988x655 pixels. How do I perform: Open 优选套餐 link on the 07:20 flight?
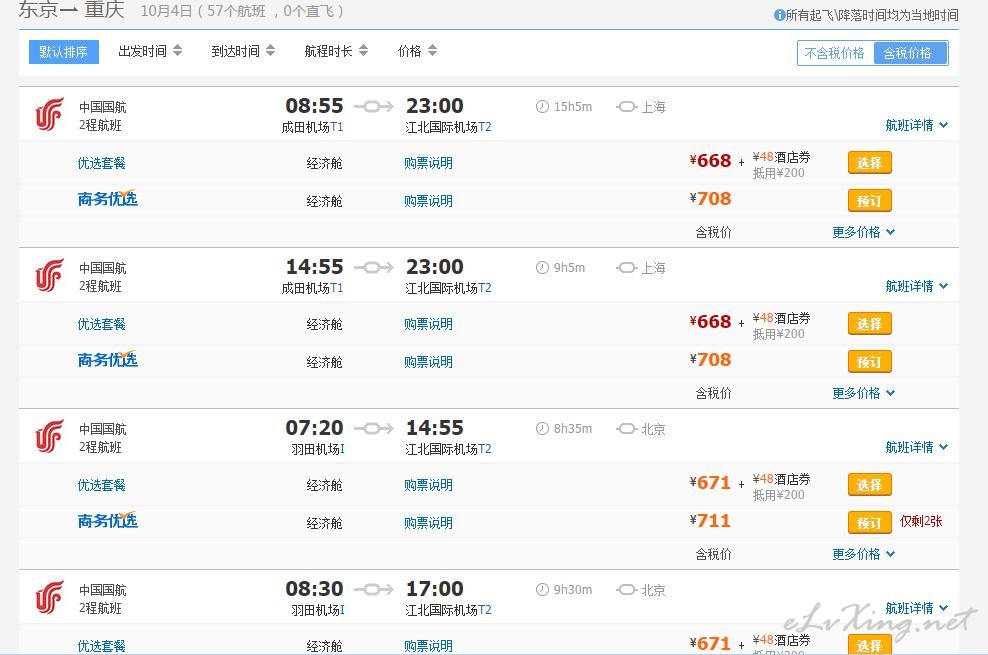[101, 485]
